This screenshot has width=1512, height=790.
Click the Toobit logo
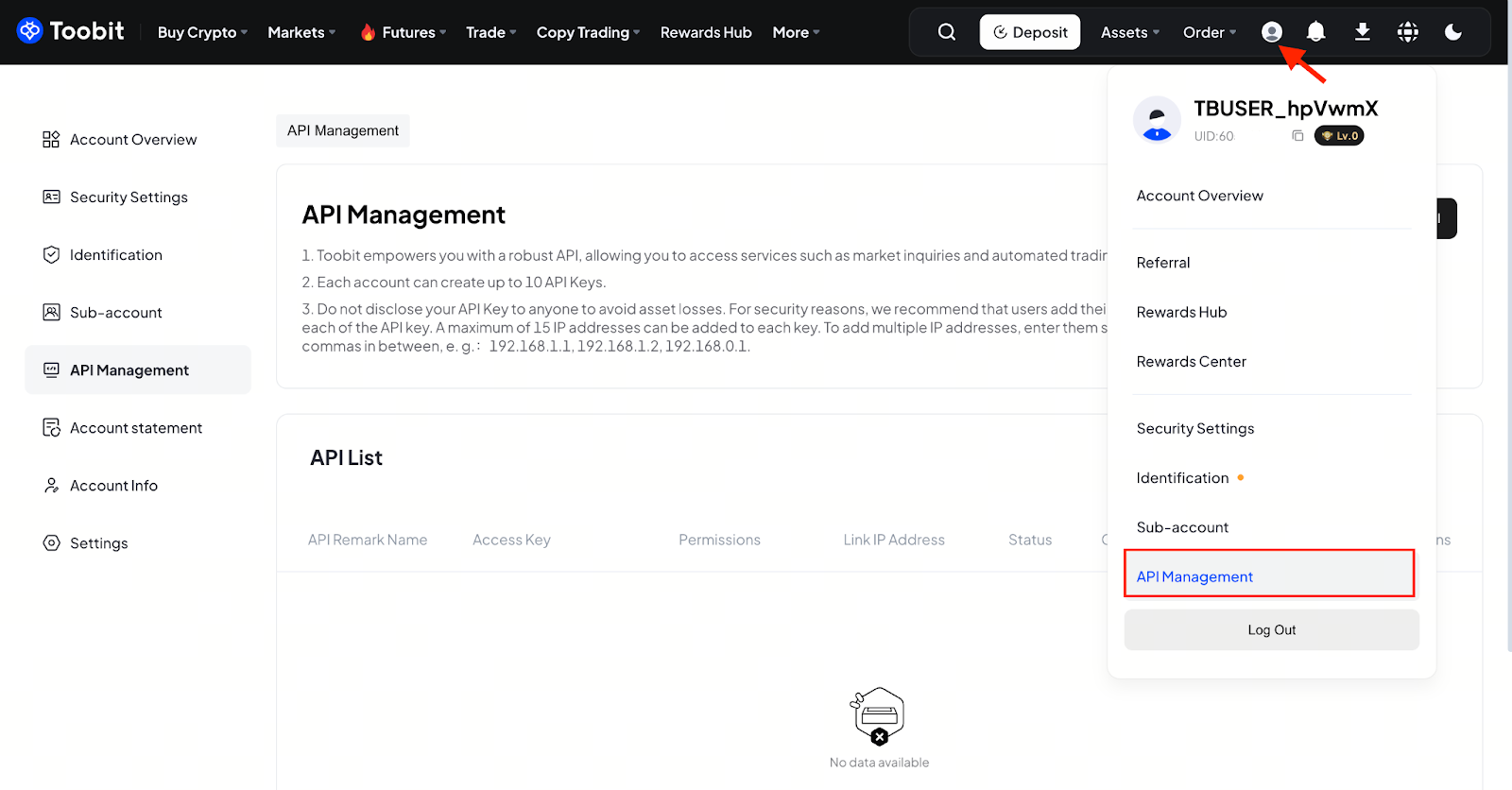[71, 31]
